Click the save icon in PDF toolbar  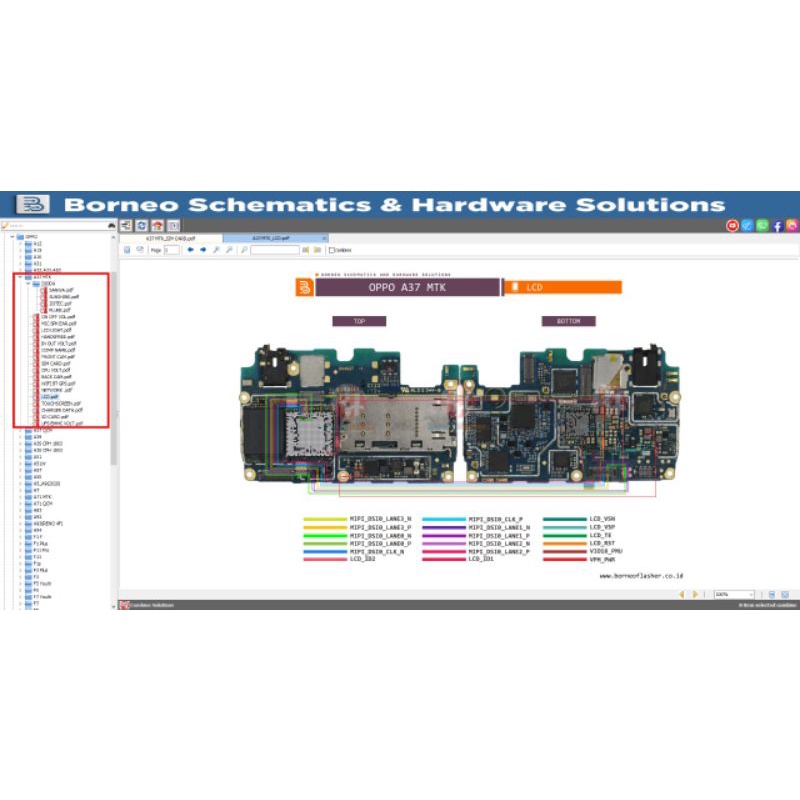[x=127, y=250]
